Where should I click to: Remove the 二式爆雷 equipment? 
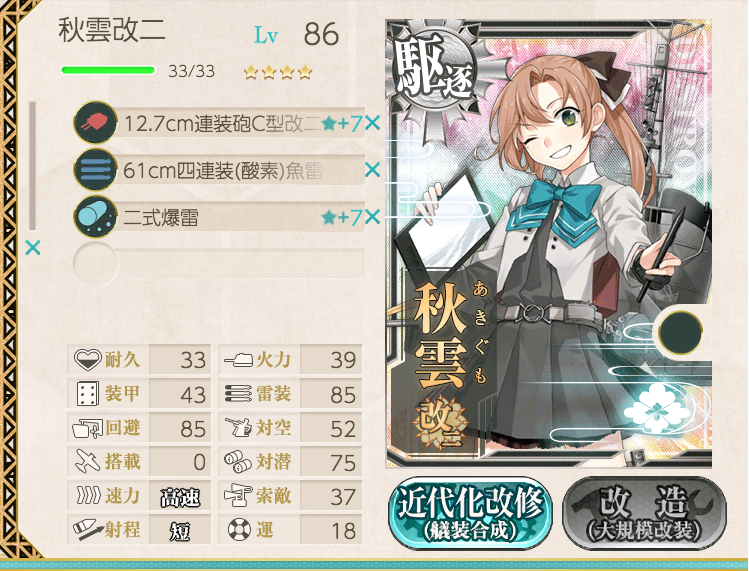pyautogui.click(x=372, y=217)
